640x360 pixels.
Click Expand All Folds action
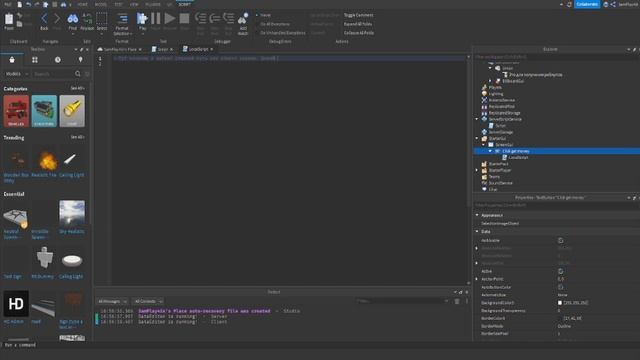coord(358,24)
